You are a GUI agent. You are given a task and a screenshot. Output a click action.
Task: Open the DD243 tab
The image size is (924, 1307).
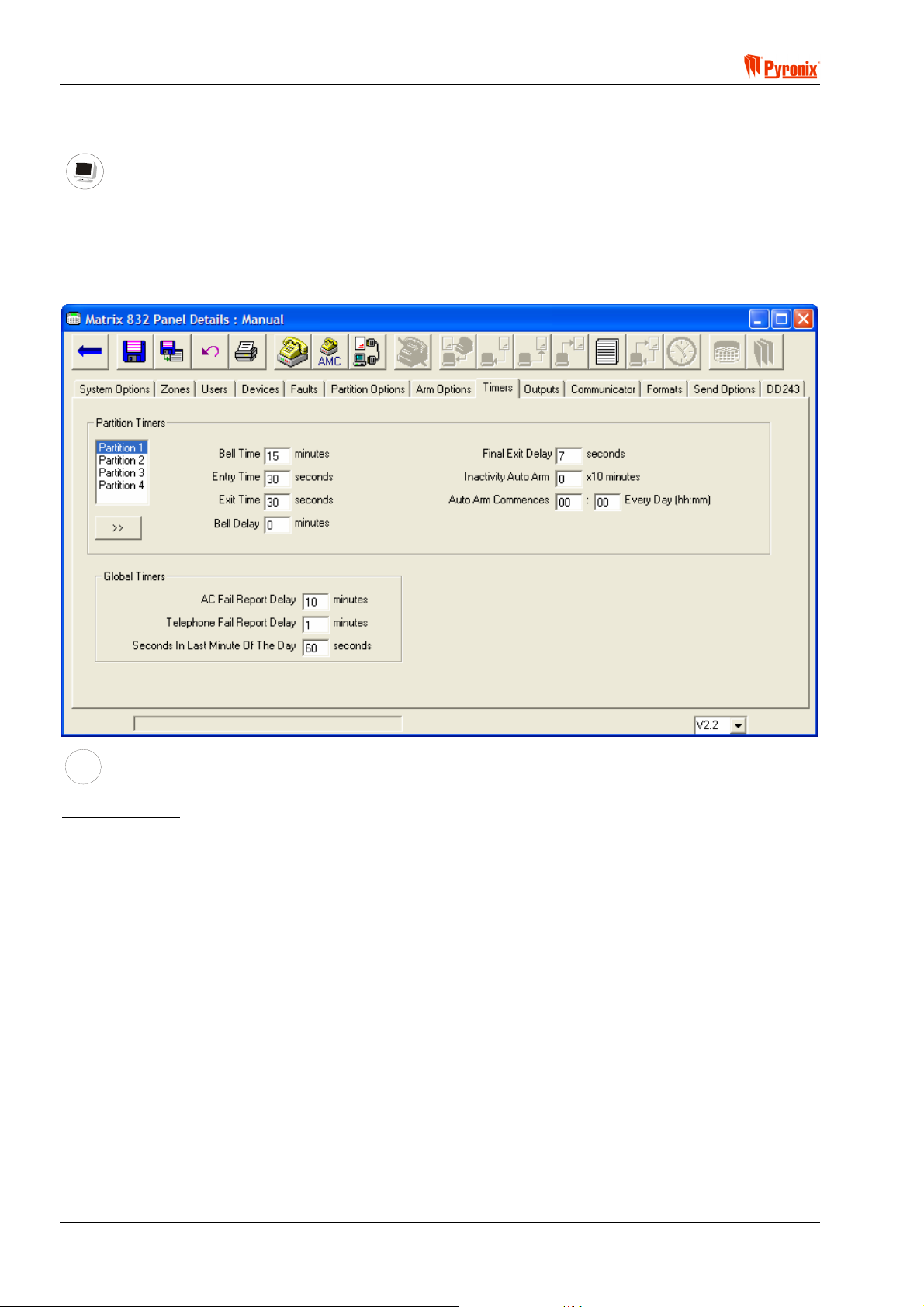pos(784,389)
